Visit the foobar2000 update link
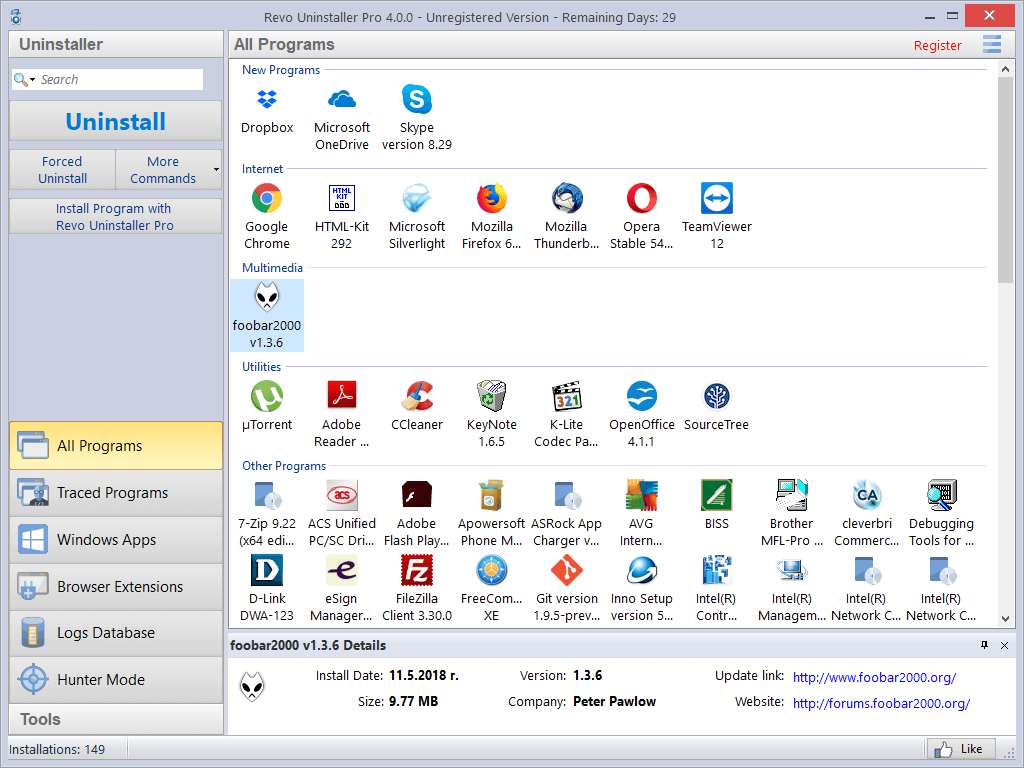This screenshot has width=1024, height=768. click(x=873, y=677)
